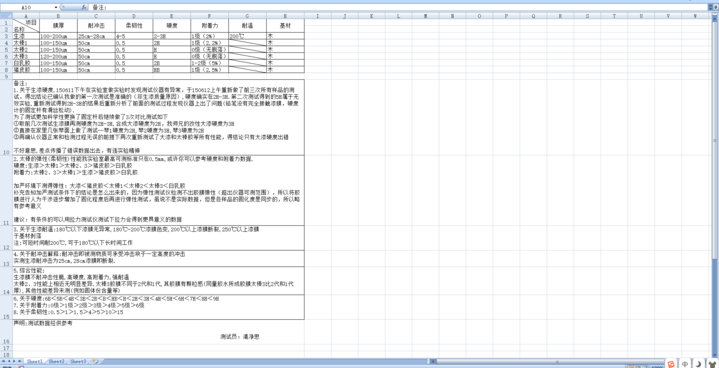This screenshot has width=719, height=368.
Task: Click the Select All corner button
Action: tap(6, 16)
